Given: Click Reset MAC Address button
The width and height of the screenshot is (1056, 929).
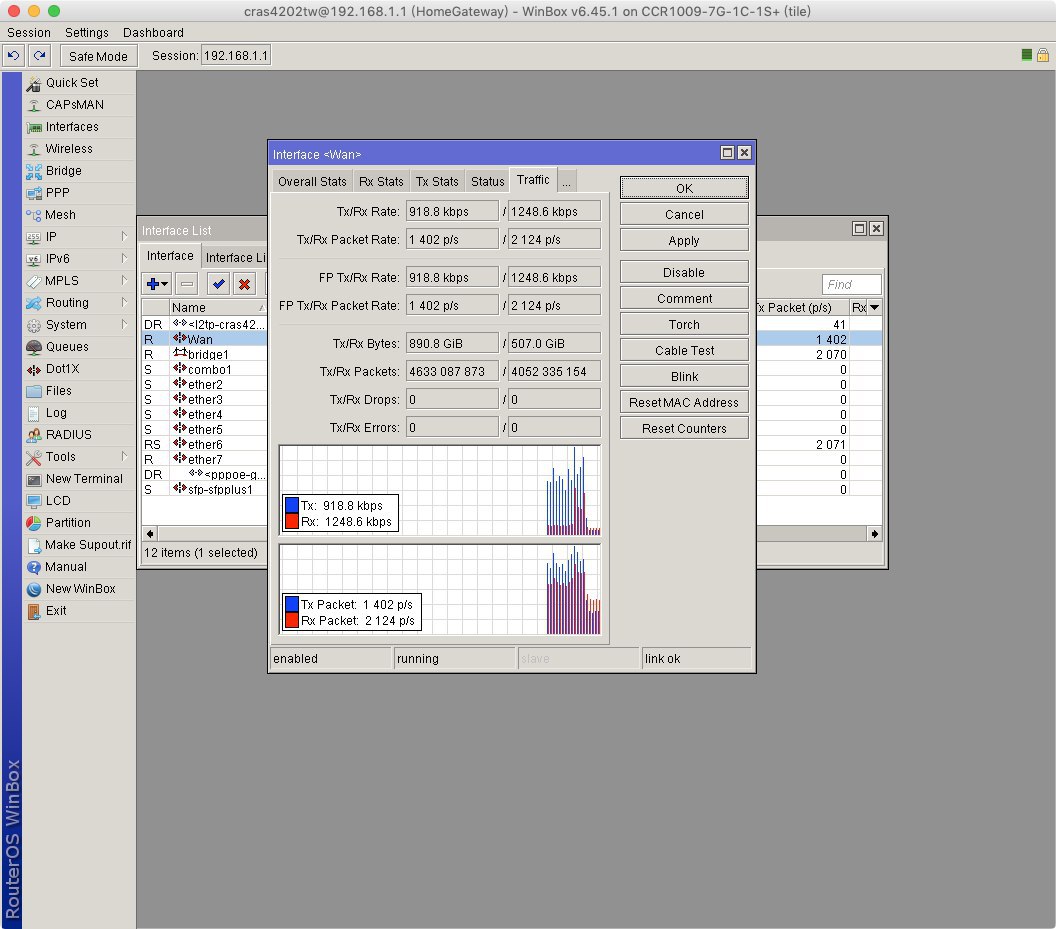Looking at the screenshot, I should 684,403.
